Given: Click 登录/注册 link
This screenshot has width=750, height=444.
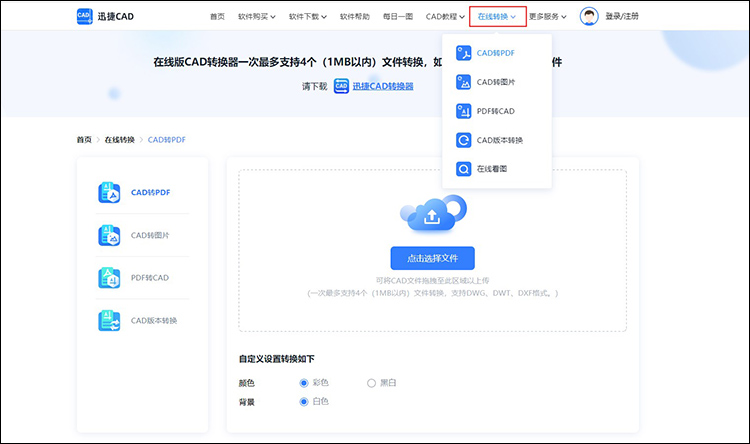Looking at the screenshot, I should tap(622, 16).
